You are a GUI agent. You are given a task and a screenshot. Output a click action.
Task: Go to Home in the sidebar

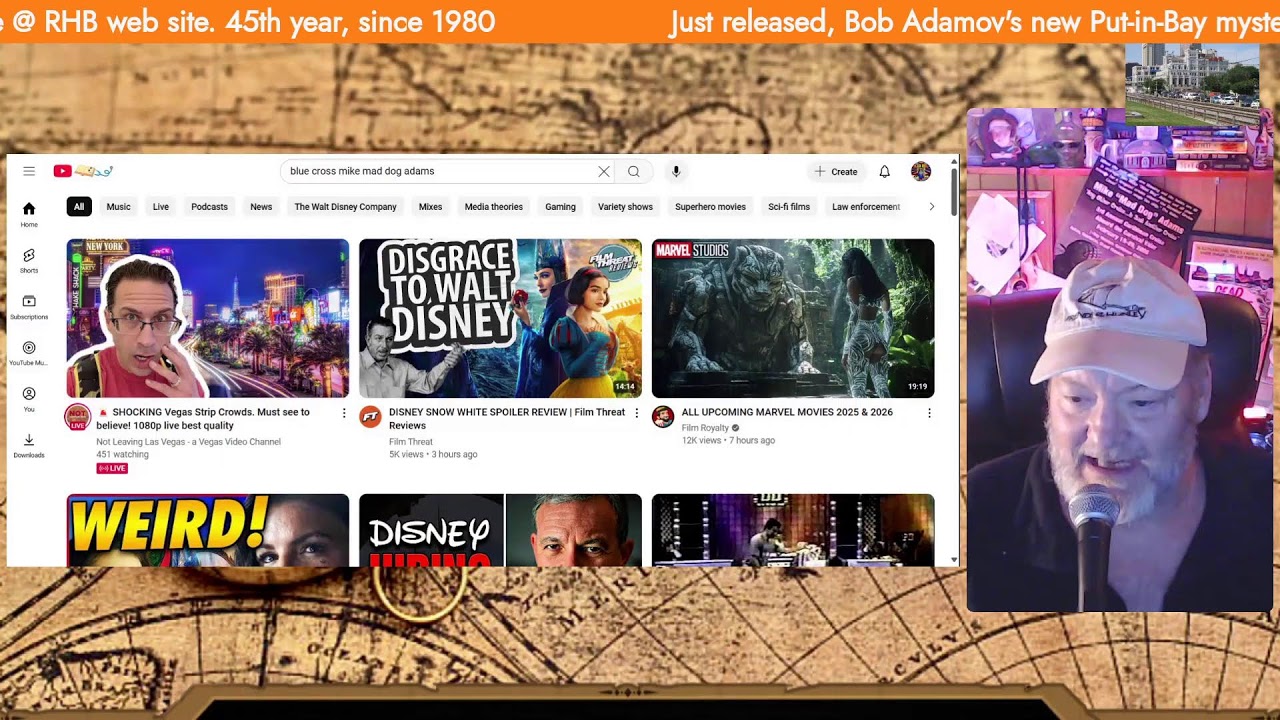pyautogui.click(x=29, y=214)
